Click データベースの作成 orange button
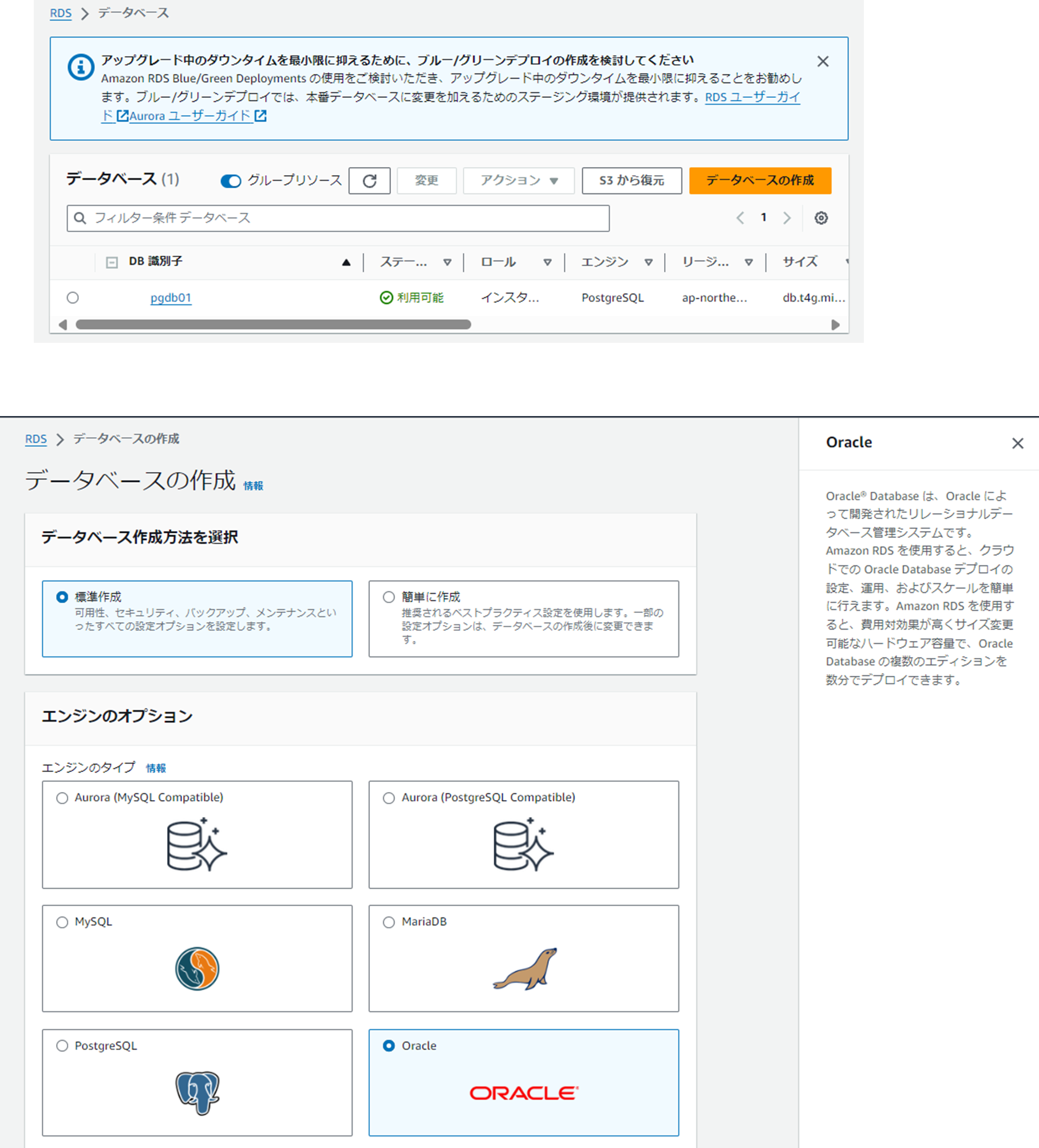The width and height of the screenshot is (1039, 1148). point(760,181)
